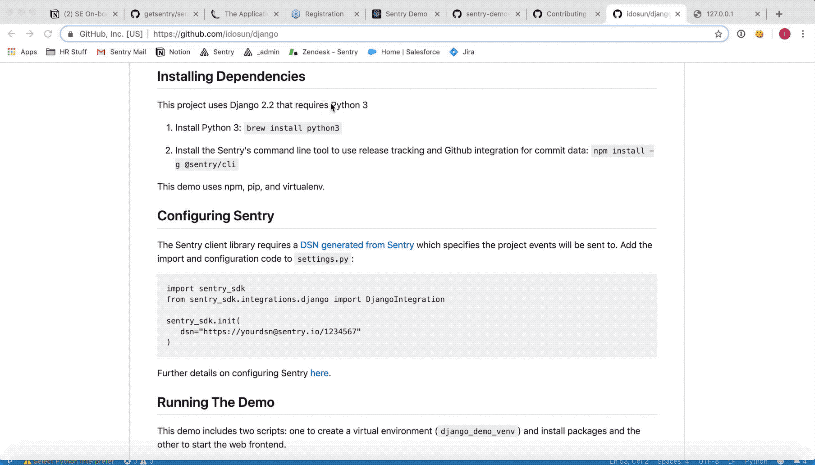Click the lock site info icon

tap(71, 34)
